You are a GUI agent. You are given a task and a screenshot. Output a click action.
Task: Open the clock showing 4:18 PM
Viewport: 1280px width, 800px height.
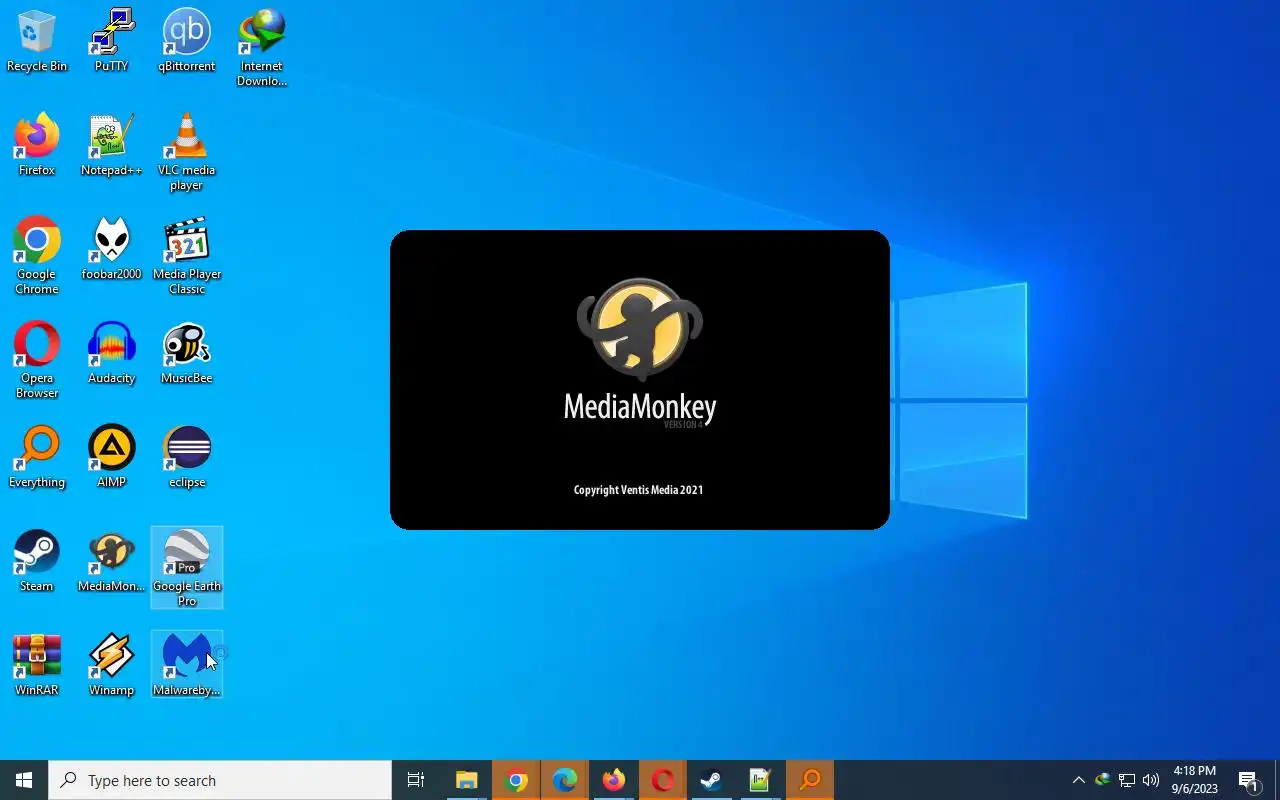(1195, 780)
